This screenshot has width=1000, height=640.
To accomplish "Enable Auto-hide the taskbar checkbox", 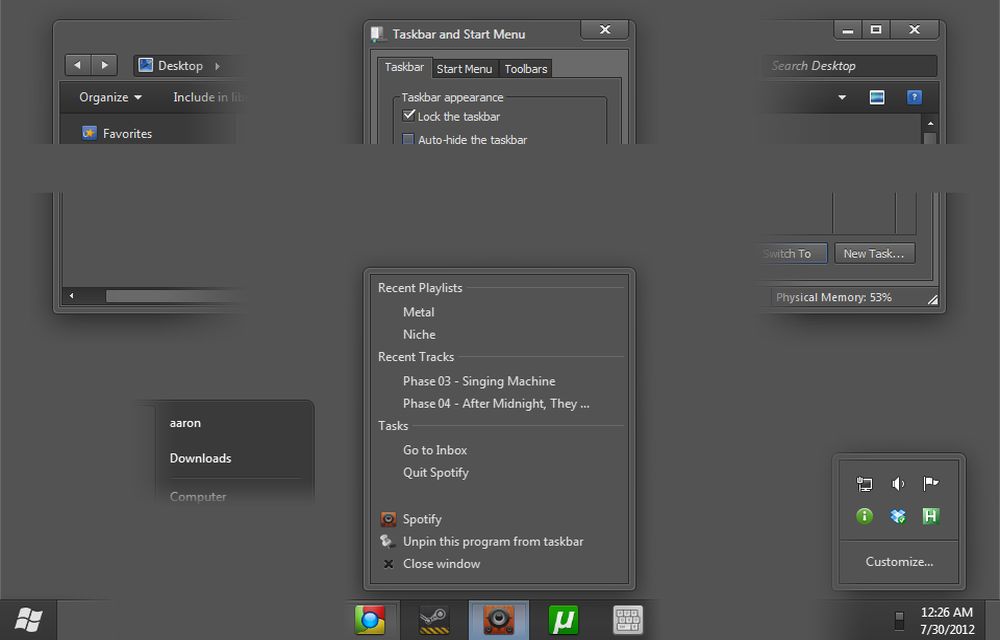I will (x=408, y=139).
